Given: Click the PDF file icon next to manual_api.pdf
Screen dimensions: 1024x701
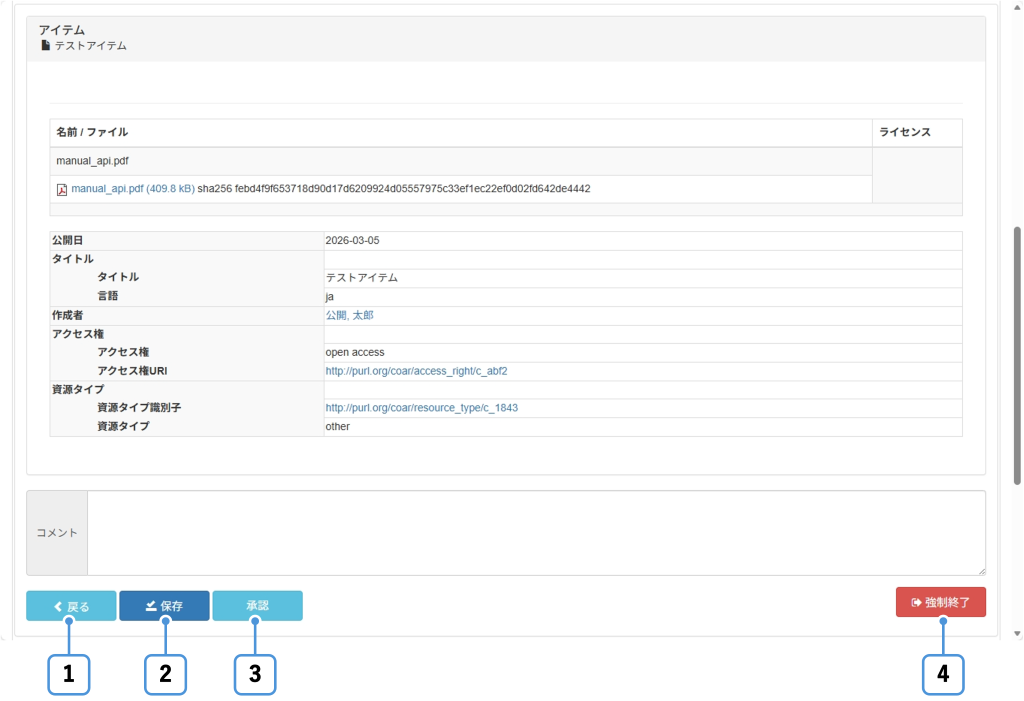Looking at the screenshot, I should pos(62,189).
